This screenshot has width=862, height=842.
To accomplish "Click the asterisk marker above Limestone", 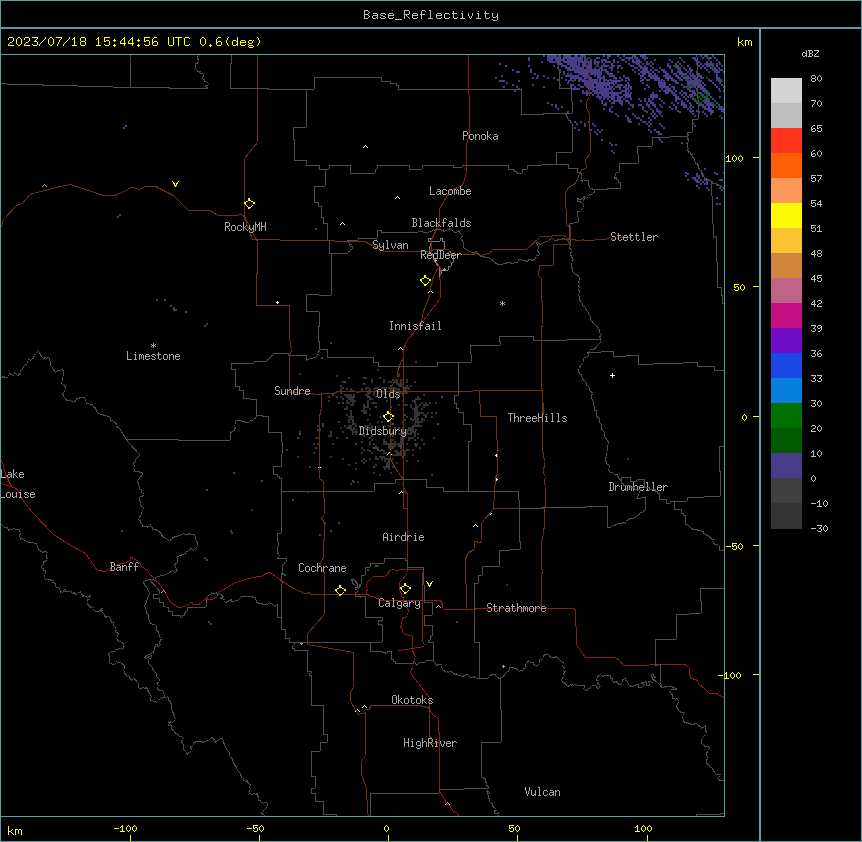I will pyautogui.click(x=153, y=345).
